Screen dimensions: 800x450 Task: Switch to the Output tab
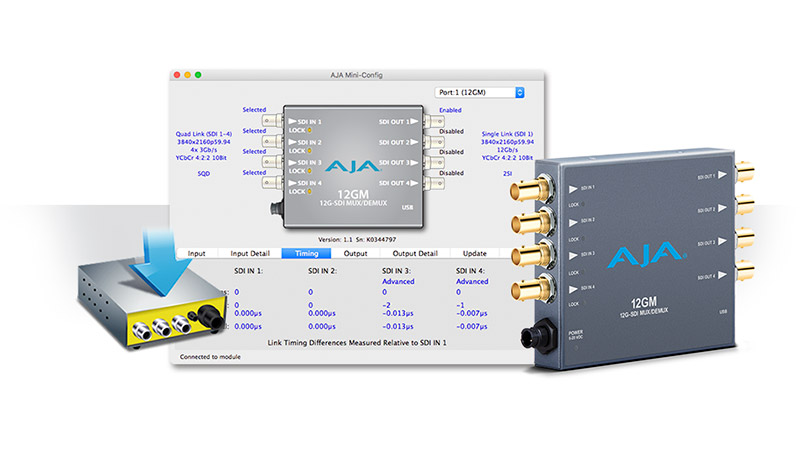(355, 253)
